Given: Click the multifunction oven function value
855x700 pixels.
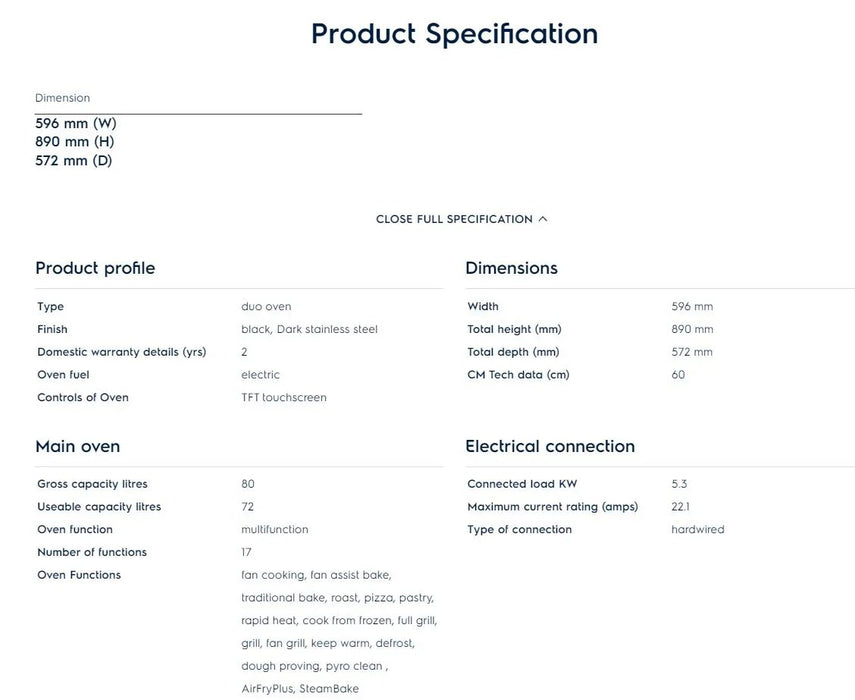Looking at the screenshot, I should 275,530.
